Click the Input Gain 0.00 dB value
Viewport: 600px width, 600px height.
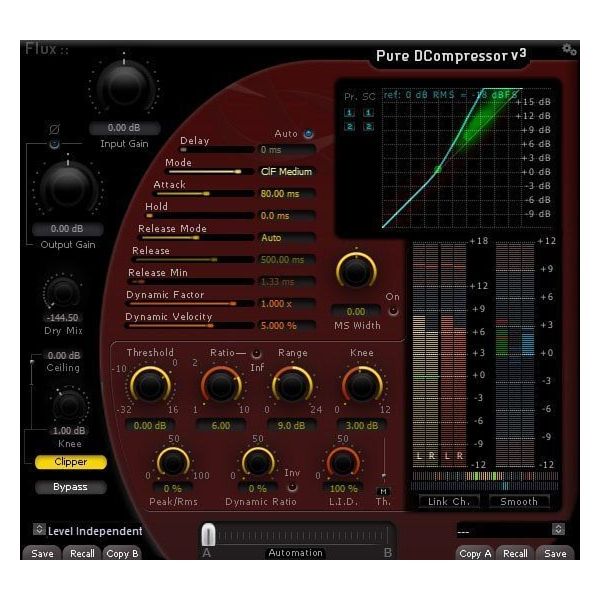124,128
